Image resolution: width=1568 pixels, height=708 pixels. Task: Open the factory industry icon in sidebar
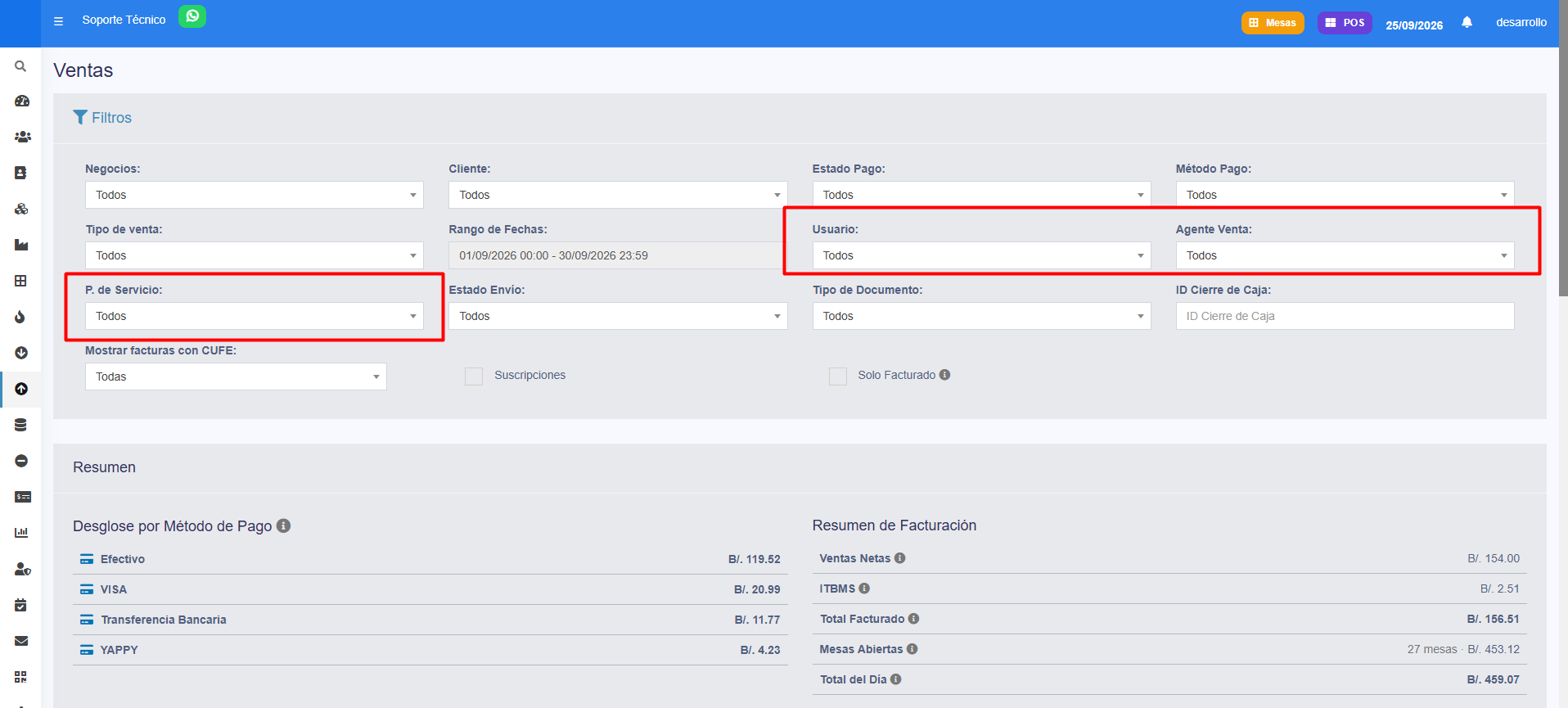pyautogui.click(x=21, y=245)
